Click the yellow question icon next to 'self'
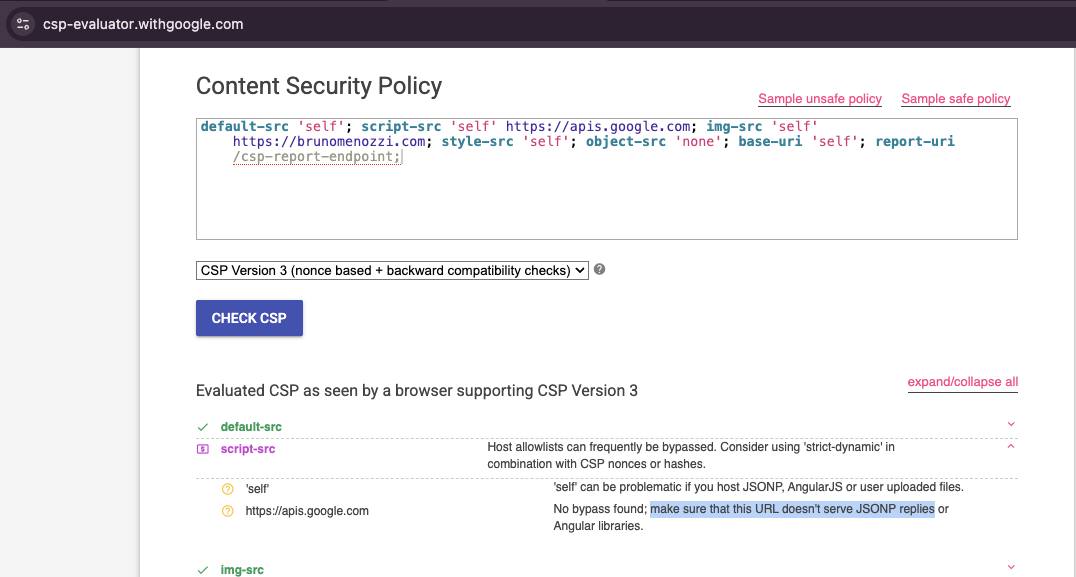The image size is (1076, 577). coord(227,489)
